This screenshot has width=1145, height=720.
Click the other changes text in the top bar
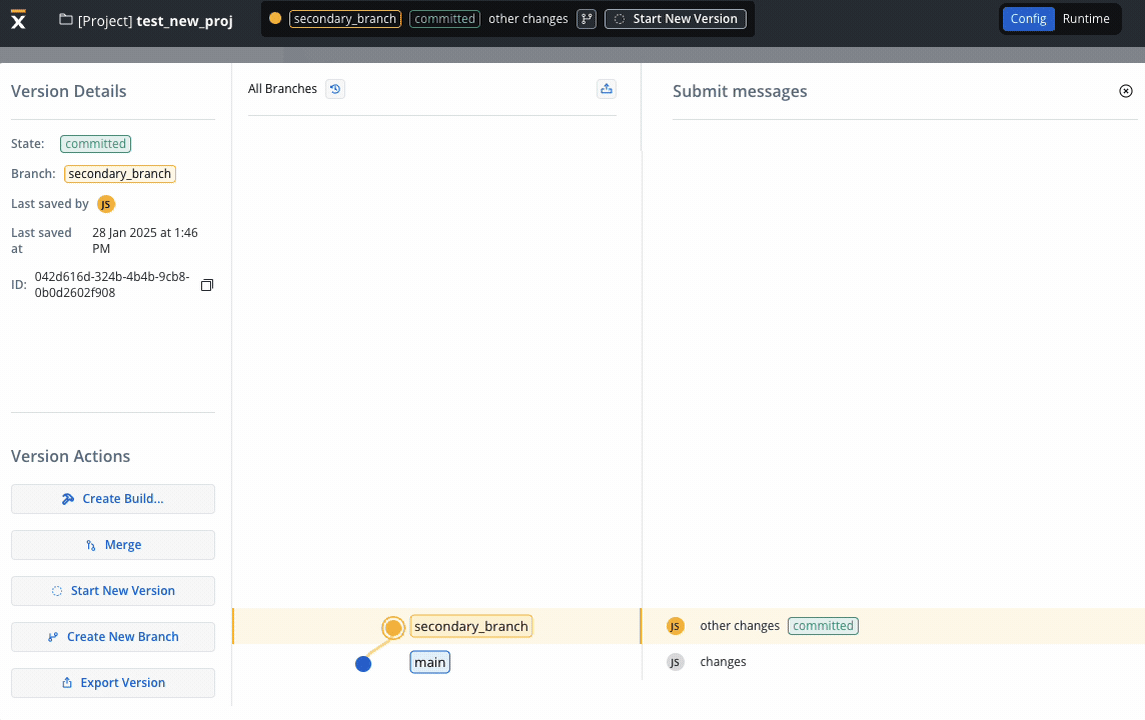coord(528,19)
